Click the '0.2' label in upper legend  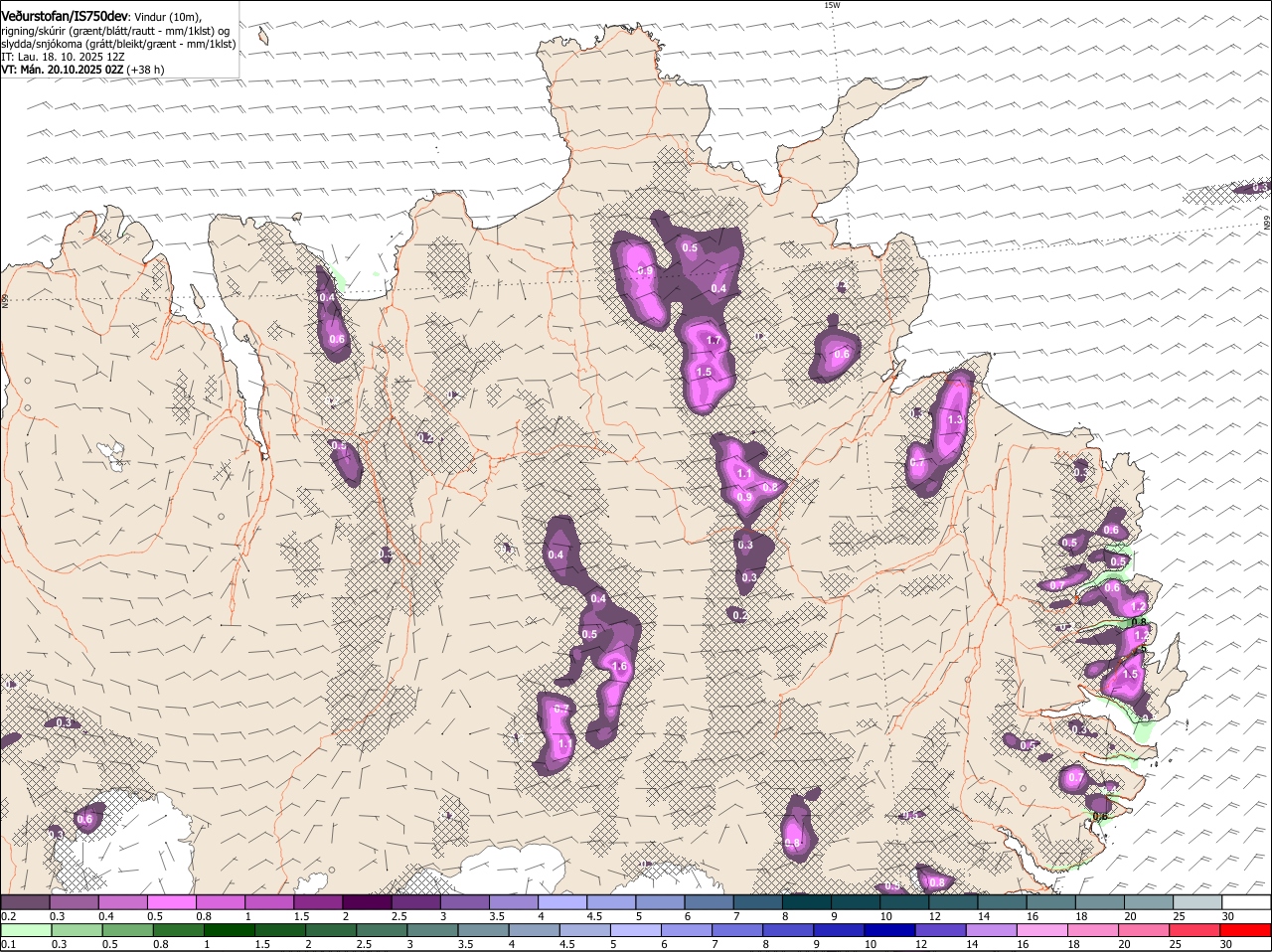point(8,916)
